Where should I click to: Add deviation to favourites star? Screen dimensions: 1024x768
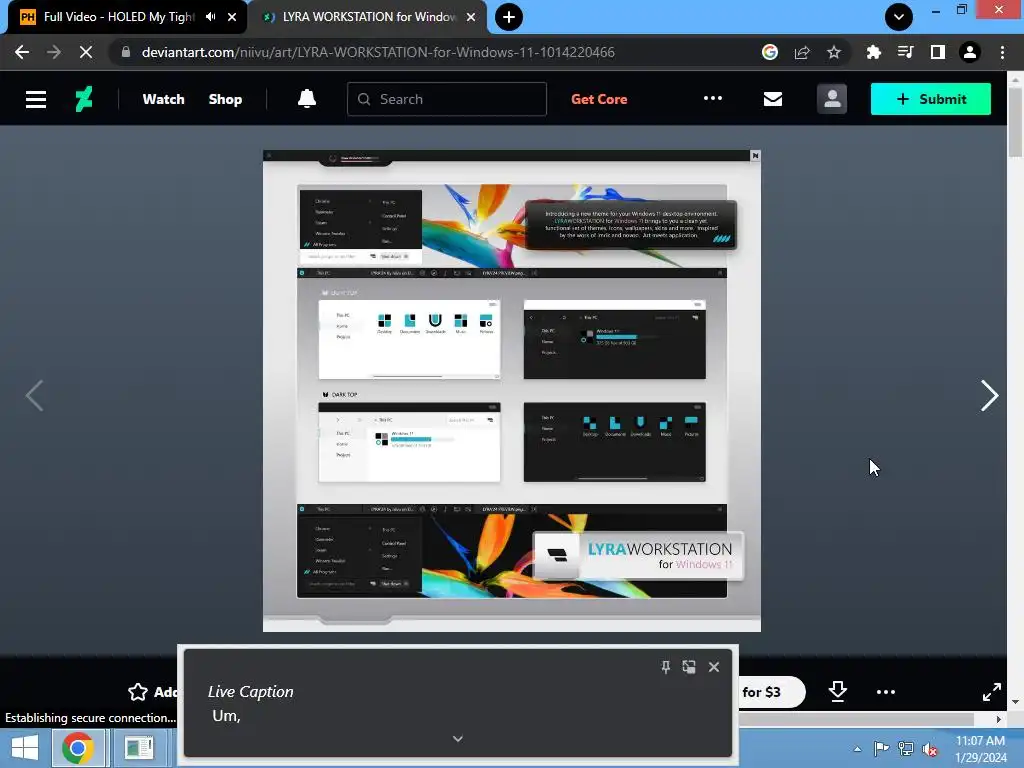pos(138,692)
